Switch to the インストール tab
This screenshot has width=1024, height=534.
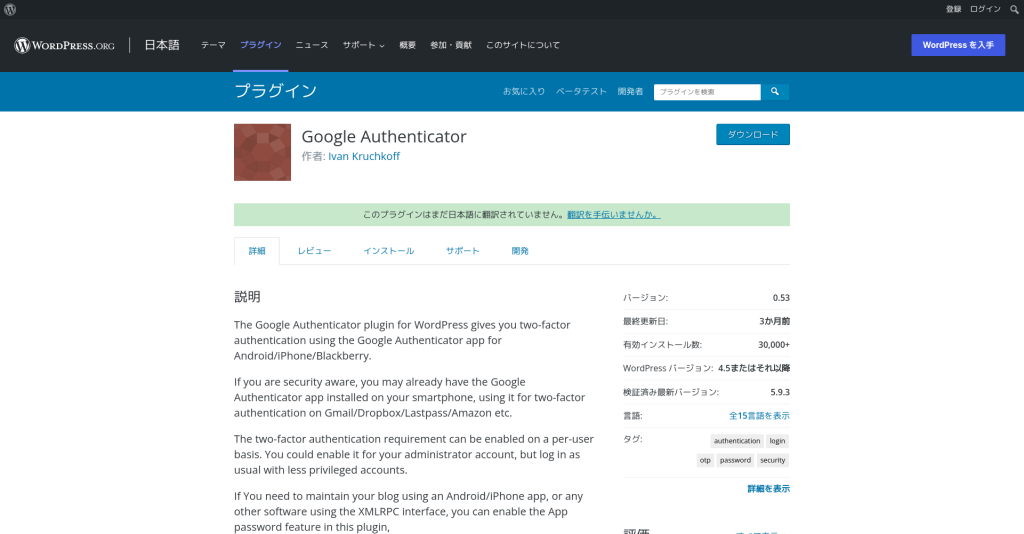click(389, 251)
